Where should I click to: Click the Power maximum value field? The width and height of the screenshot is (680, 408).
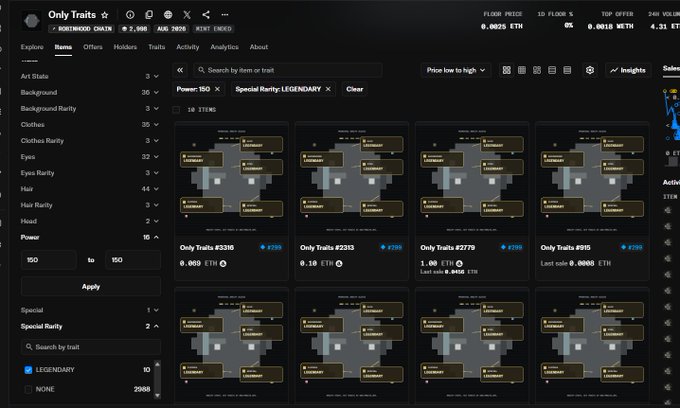click(x=133, y=260)
